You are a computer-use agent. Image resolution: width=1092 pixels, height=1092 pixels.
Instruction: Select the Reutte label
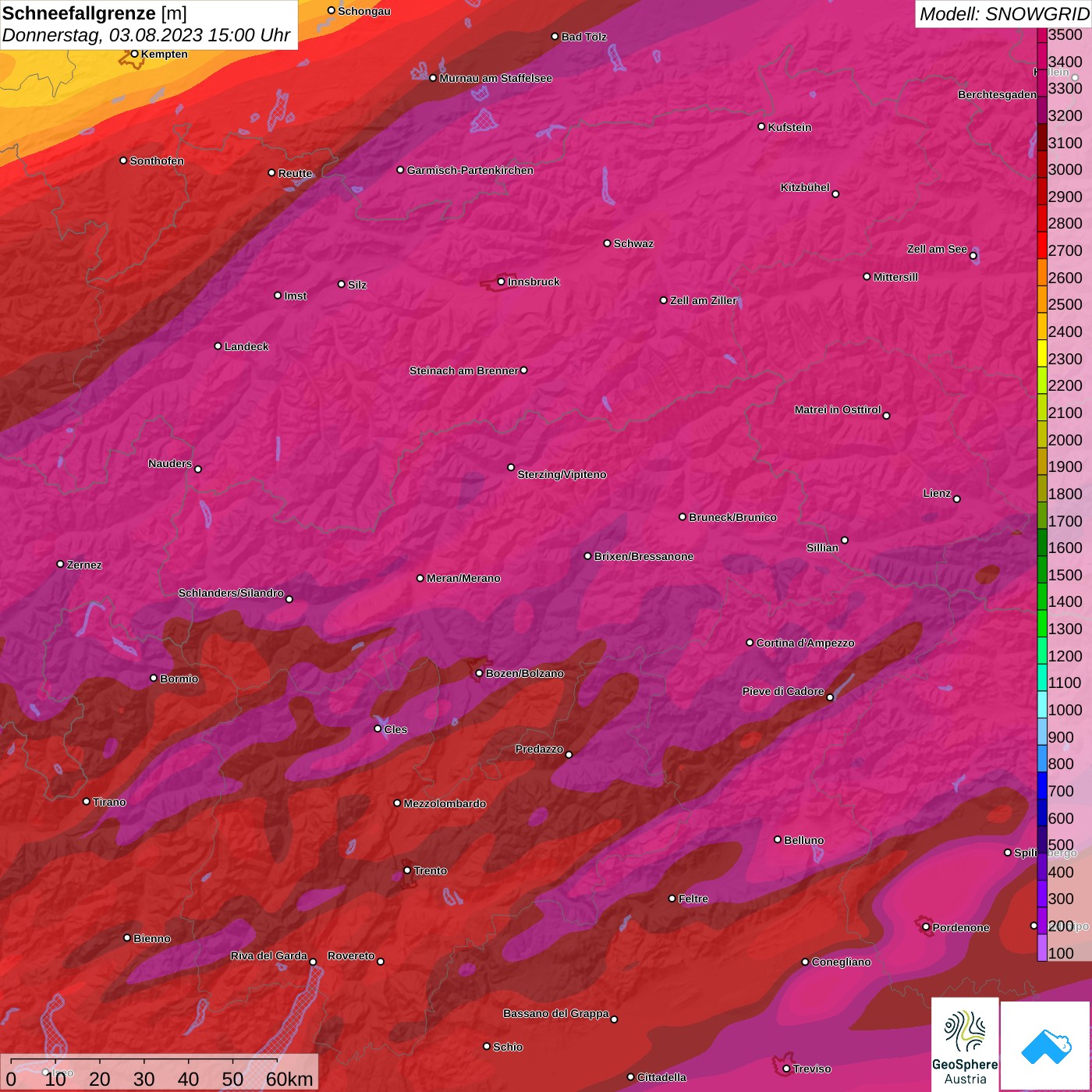(296, 173)
